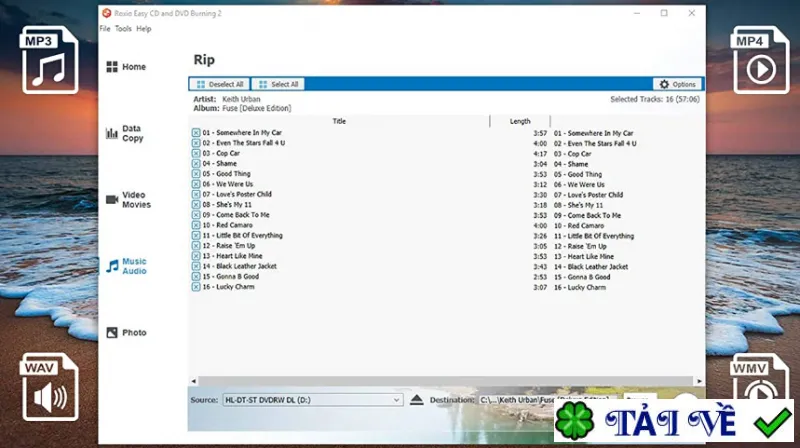Click the Select All button

[x=278, y=84]
